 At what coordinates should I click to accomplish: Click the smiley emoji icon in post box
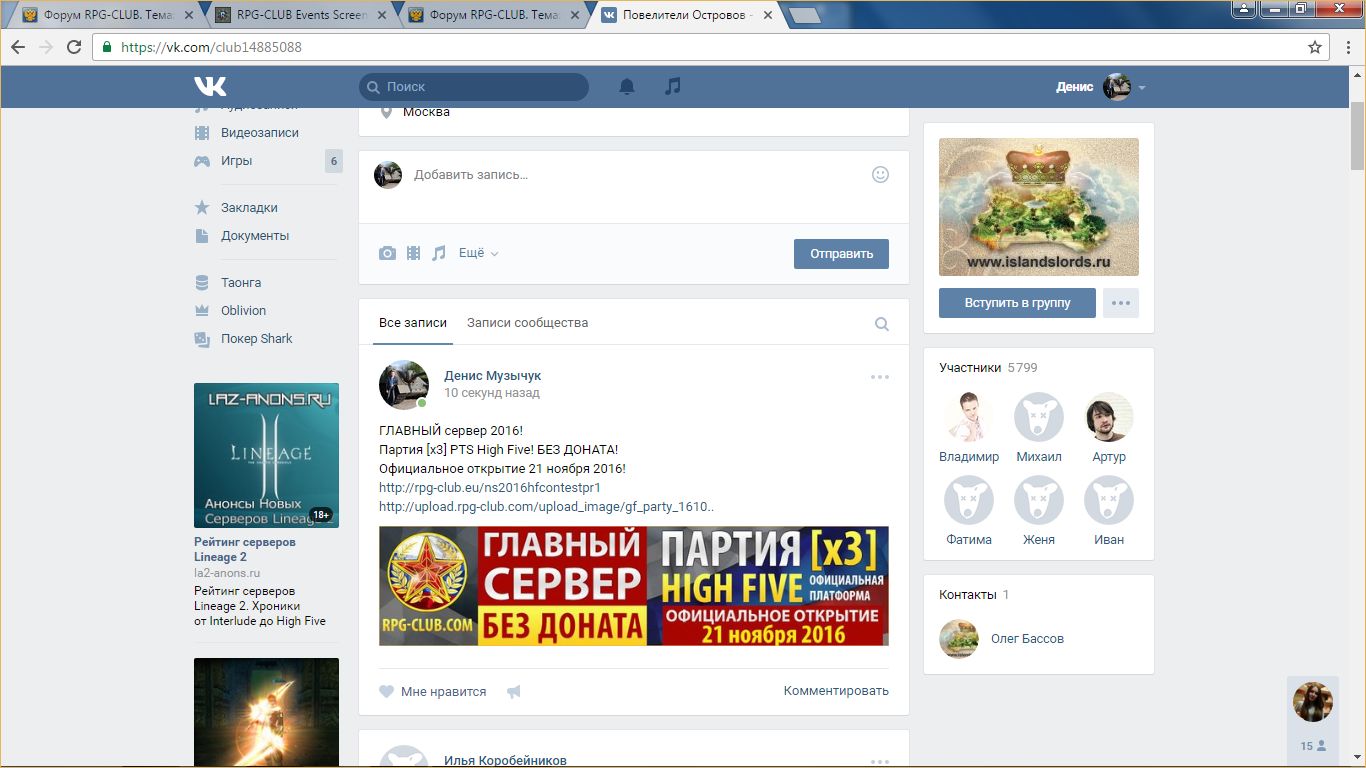(880, 174)
